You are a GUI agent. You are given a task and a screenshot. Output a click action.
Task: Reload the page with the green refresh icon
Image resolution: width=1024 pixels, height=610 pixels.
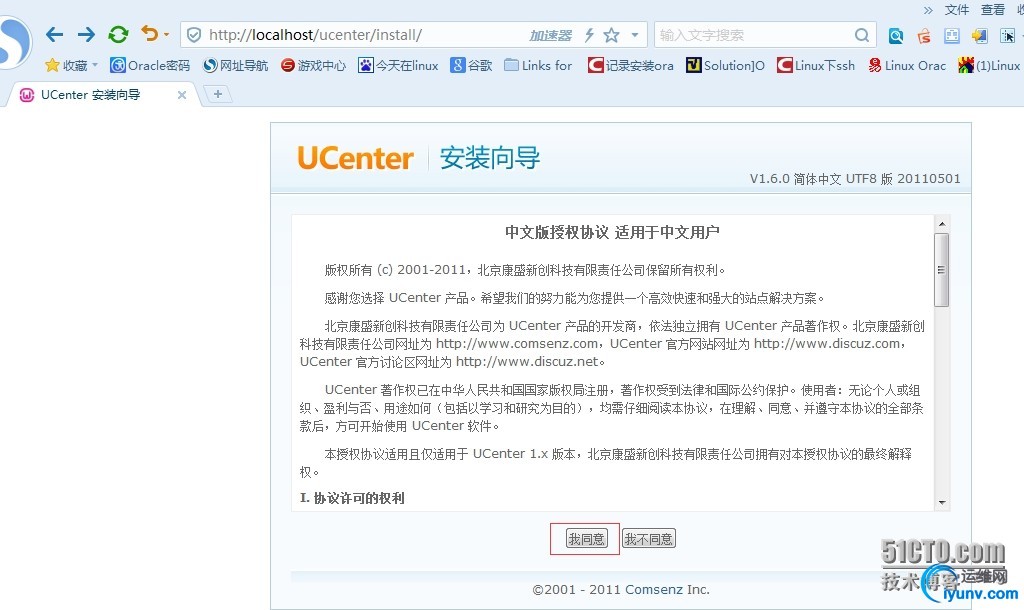118,34
